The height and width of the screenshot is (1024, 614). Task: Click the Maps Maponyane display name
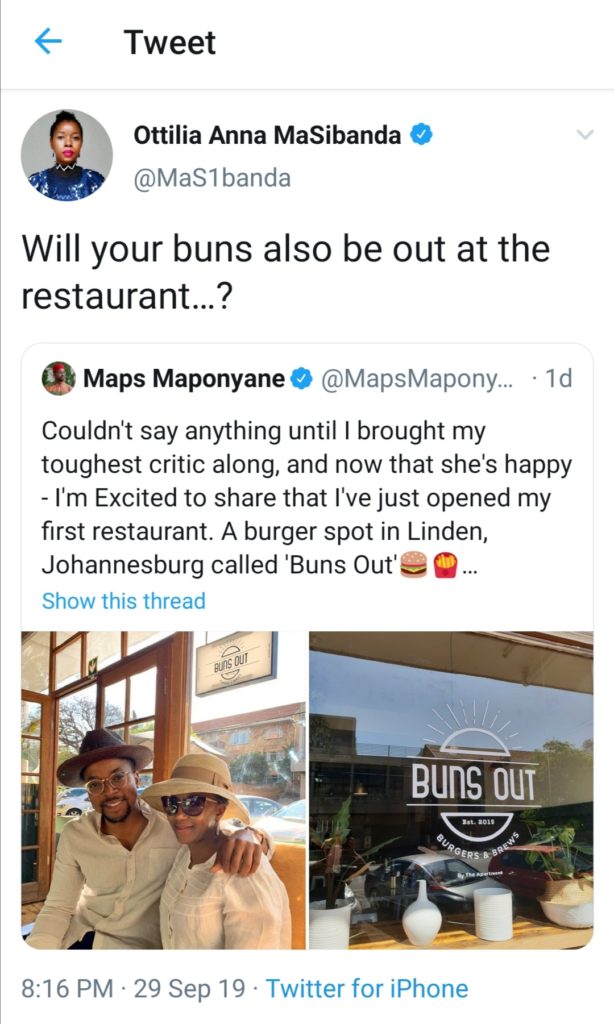pos(184,378)
